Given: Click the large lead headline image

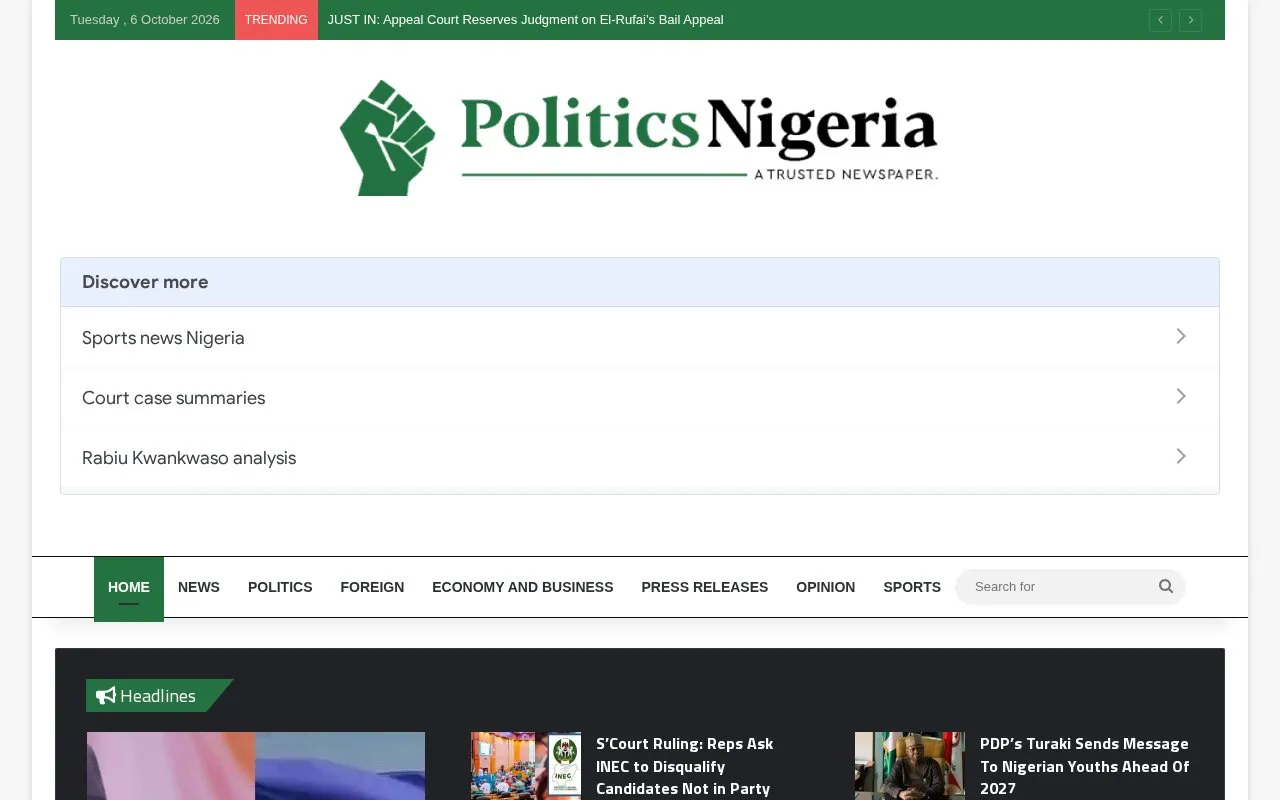Looking at the screenshot, I should [256, 766].
